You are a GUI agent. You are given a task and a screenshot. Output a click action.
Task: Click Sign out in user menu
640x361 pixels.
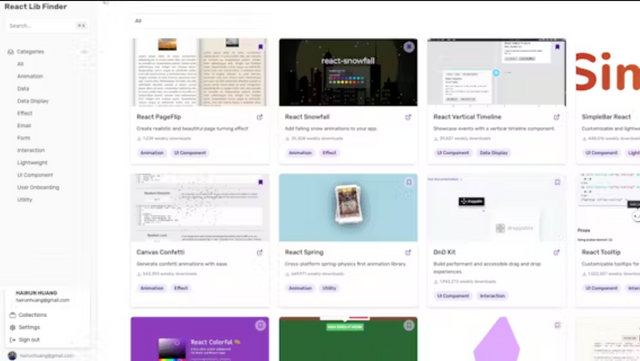pyautogui.click(x=29, y=340)
